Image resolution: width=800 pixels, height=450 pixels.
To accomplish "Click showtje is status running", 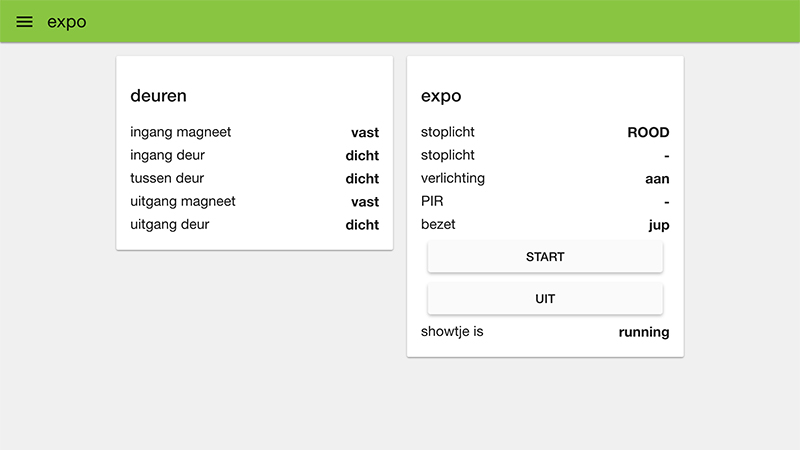I will tap(644, 332).
